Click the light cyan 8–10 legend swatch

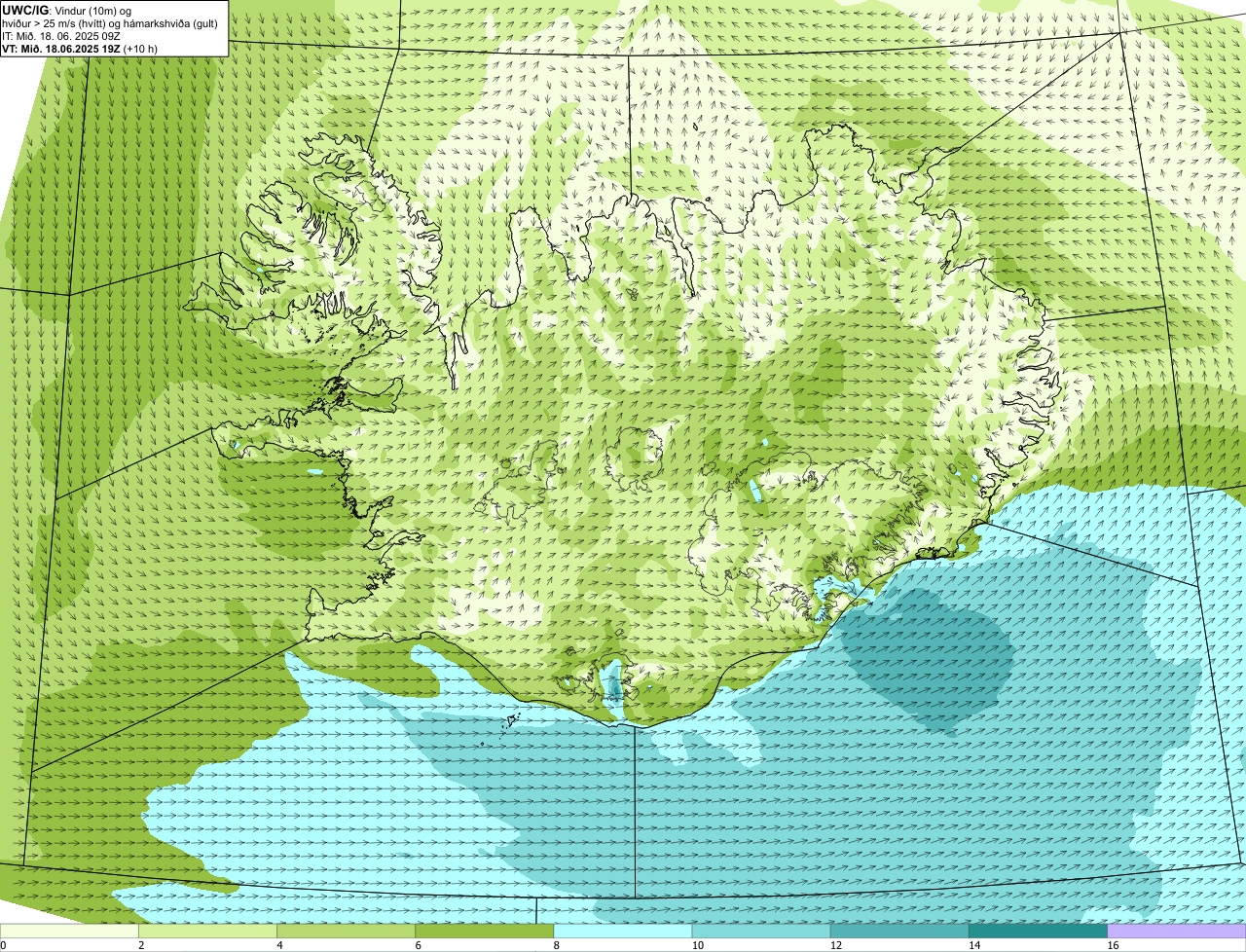coord(623,931)
